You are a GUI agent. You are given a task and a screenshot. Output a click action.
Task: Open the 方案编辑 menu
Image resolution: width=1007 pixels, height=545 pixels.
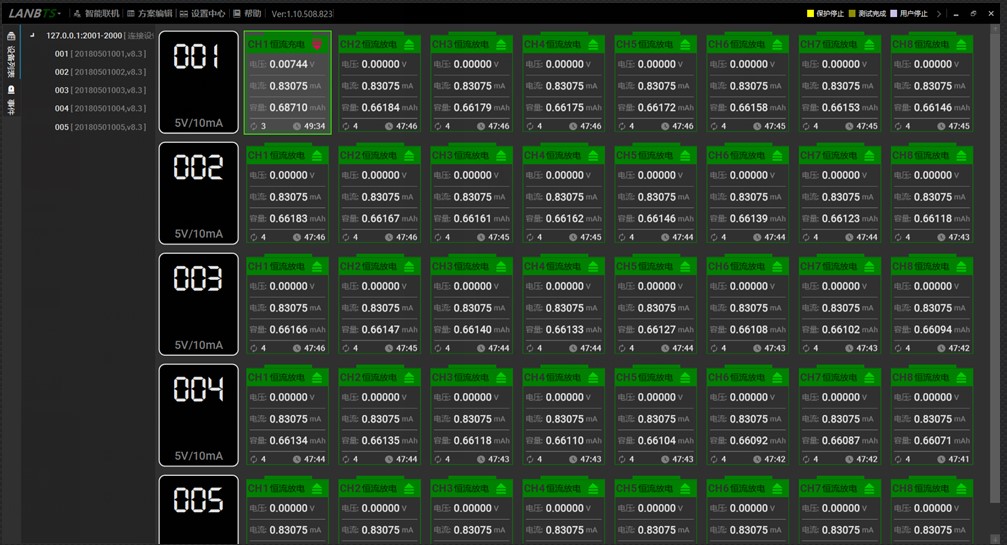pyautogui.click(x=148, y=14)
